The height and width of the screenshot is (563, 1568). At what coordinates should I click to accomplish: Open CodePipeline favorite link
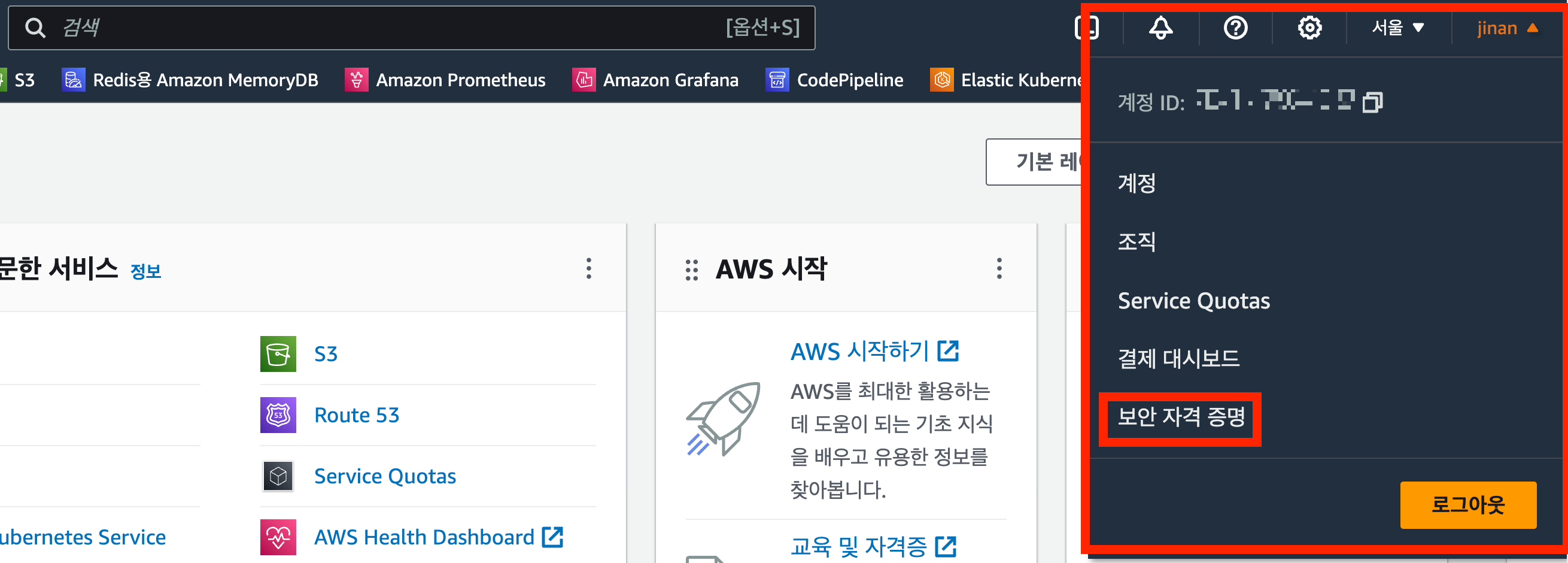pos(850,80)
